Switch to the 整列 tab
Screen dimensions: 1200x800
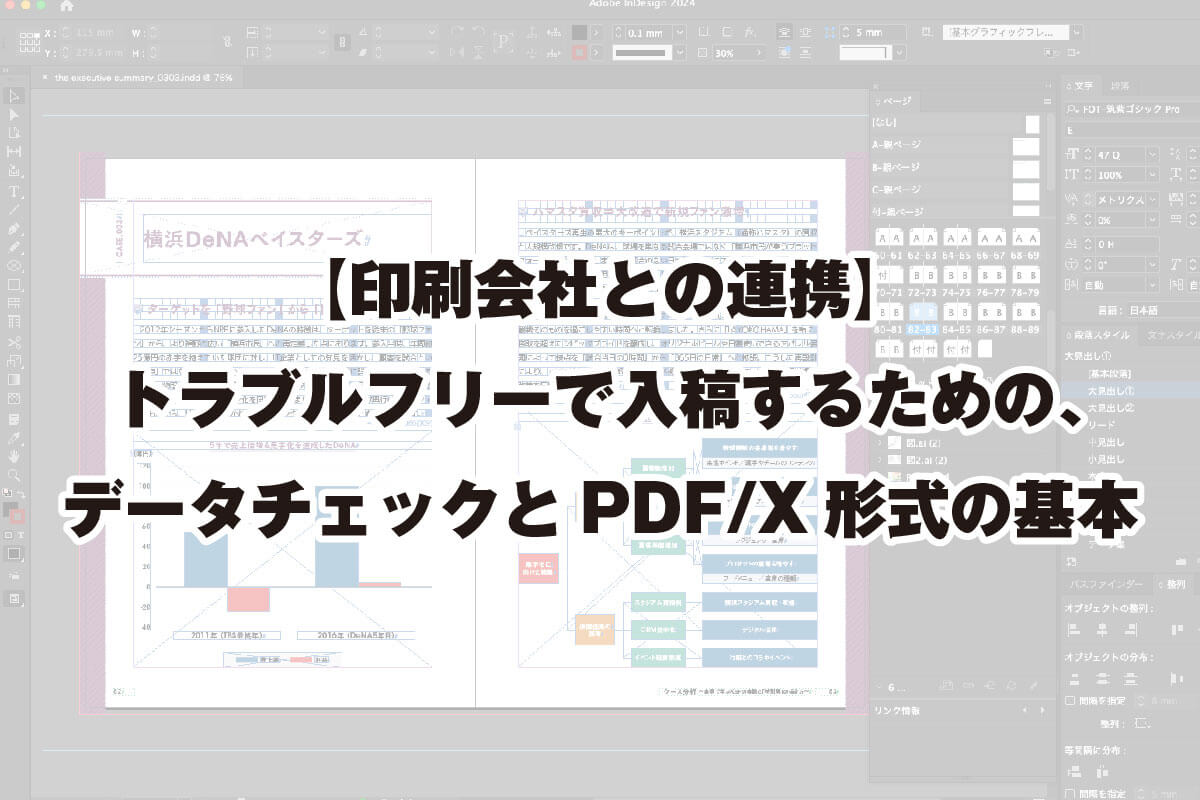coord(1173,583)
